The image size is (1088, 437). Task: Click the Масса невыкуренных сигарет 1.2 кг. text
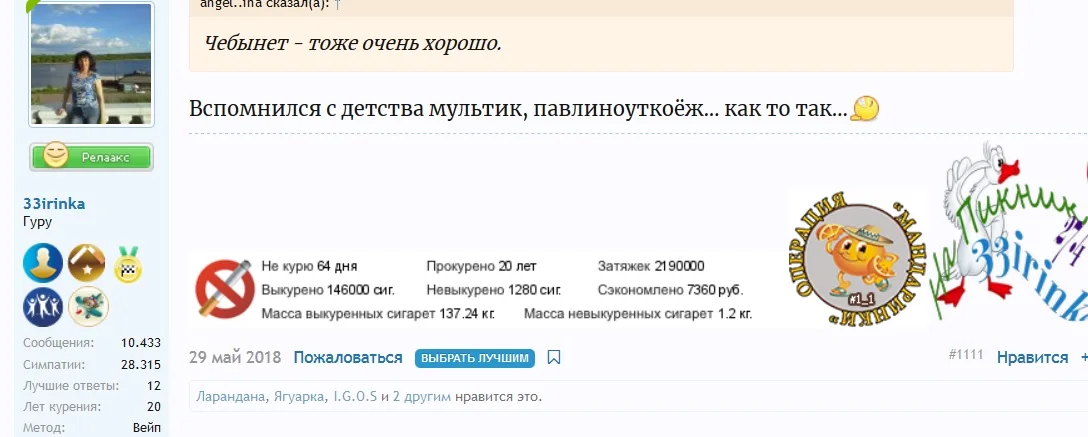point(638,314)
